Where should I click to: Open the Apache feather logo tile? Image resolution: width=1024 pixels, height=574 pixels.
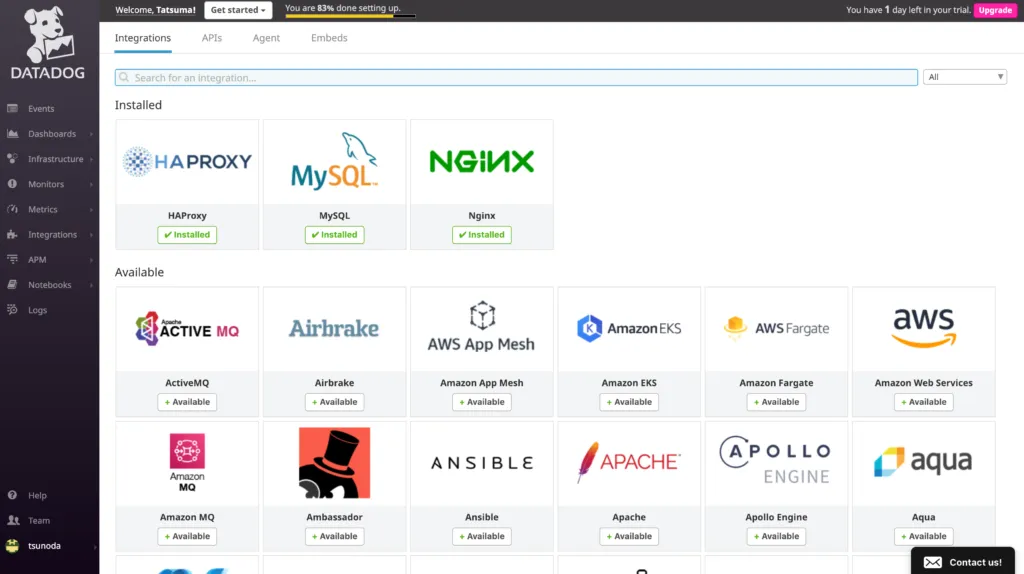click(x=629, y=462)
